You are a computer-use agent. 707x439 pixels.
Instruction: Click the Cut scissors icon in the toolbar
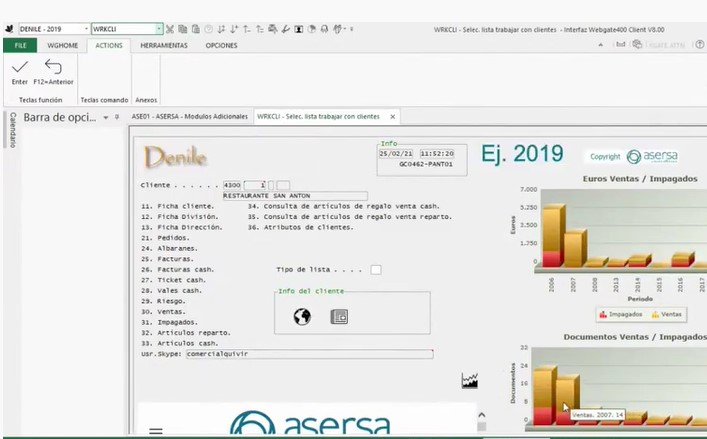170,29
